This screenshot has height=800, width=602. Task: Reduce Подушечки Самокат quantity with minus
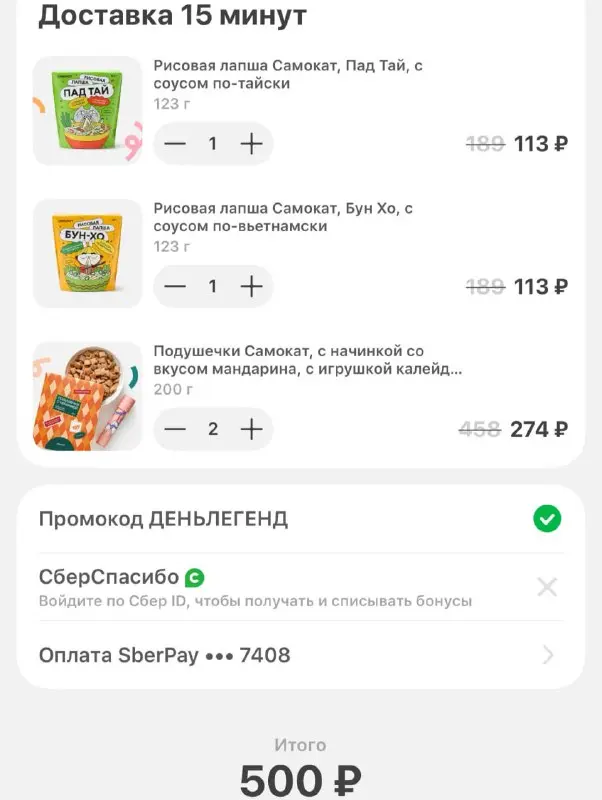(x=175, y=429)
